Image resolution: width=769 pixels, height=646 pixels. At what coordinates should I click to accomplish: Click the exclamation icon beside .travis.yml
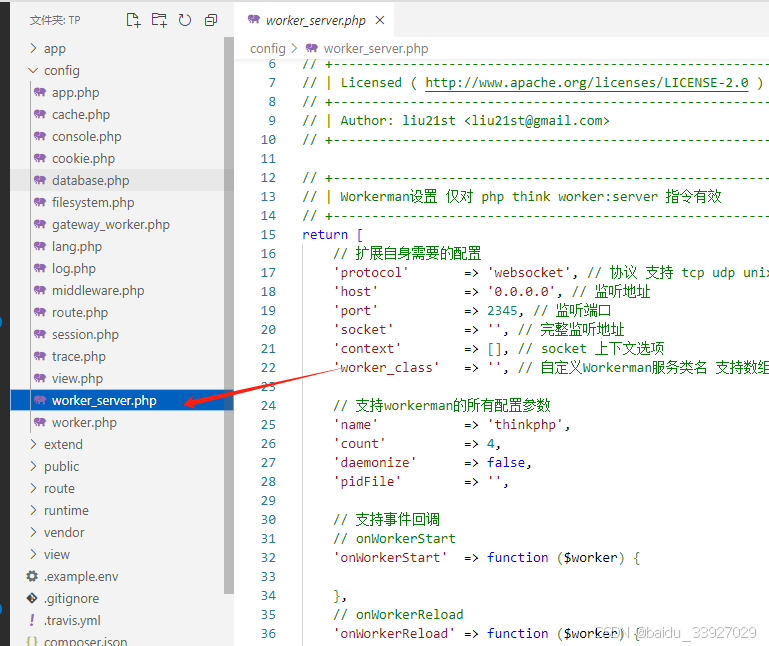point(32,620)
